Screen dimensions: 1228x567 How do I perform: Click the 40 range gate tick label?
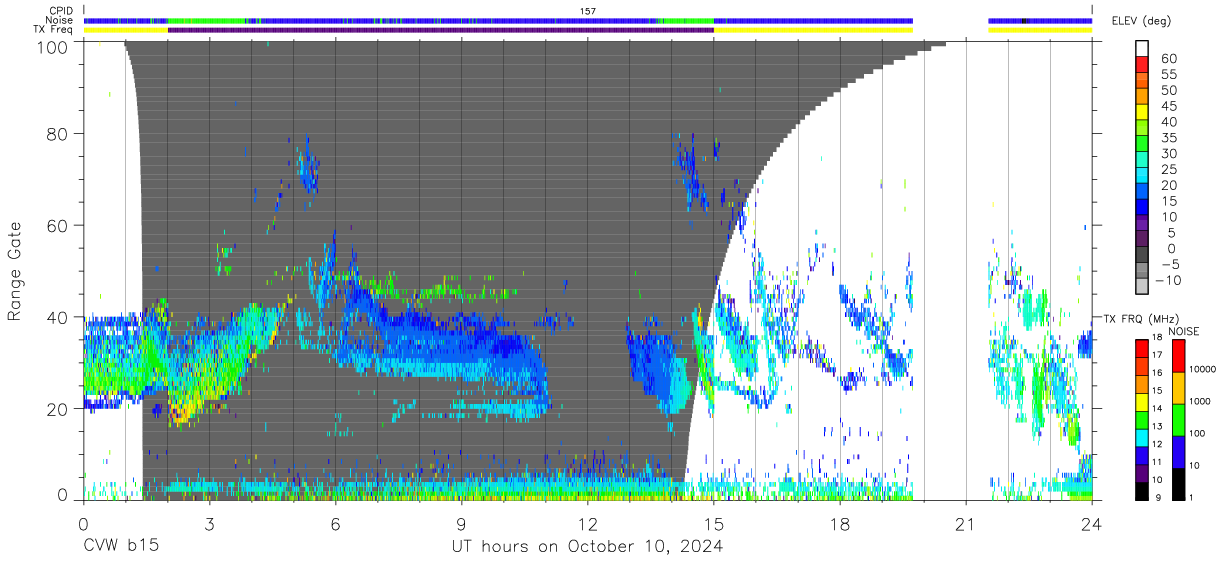pyautogui.click(x=58, y=317)
